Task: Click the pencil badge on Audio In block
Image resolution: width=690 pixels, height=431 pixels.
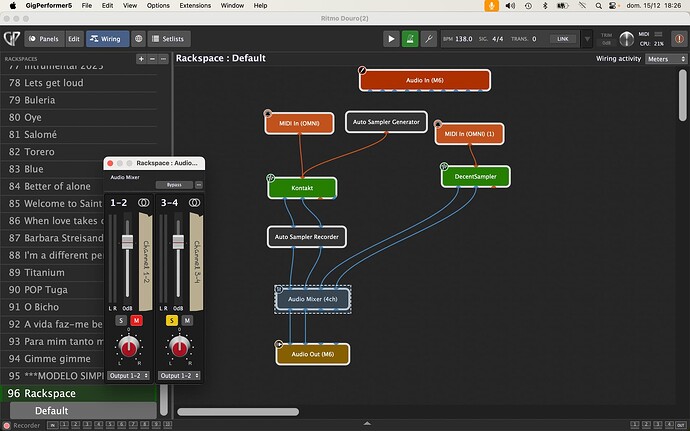Action: [x=362, y=70]
